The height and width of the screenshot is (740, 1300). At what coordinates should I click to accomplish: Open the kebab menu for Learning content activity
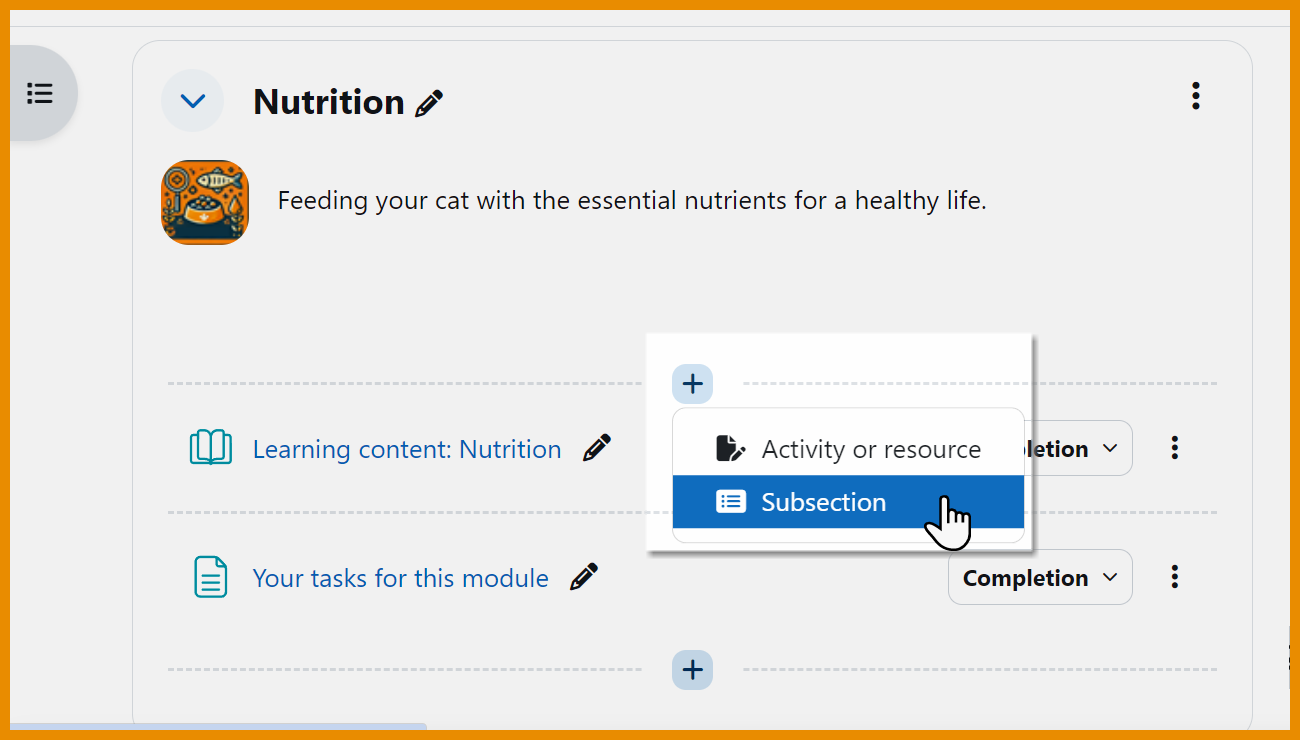pyautogui.click(x=1174, y=448)
